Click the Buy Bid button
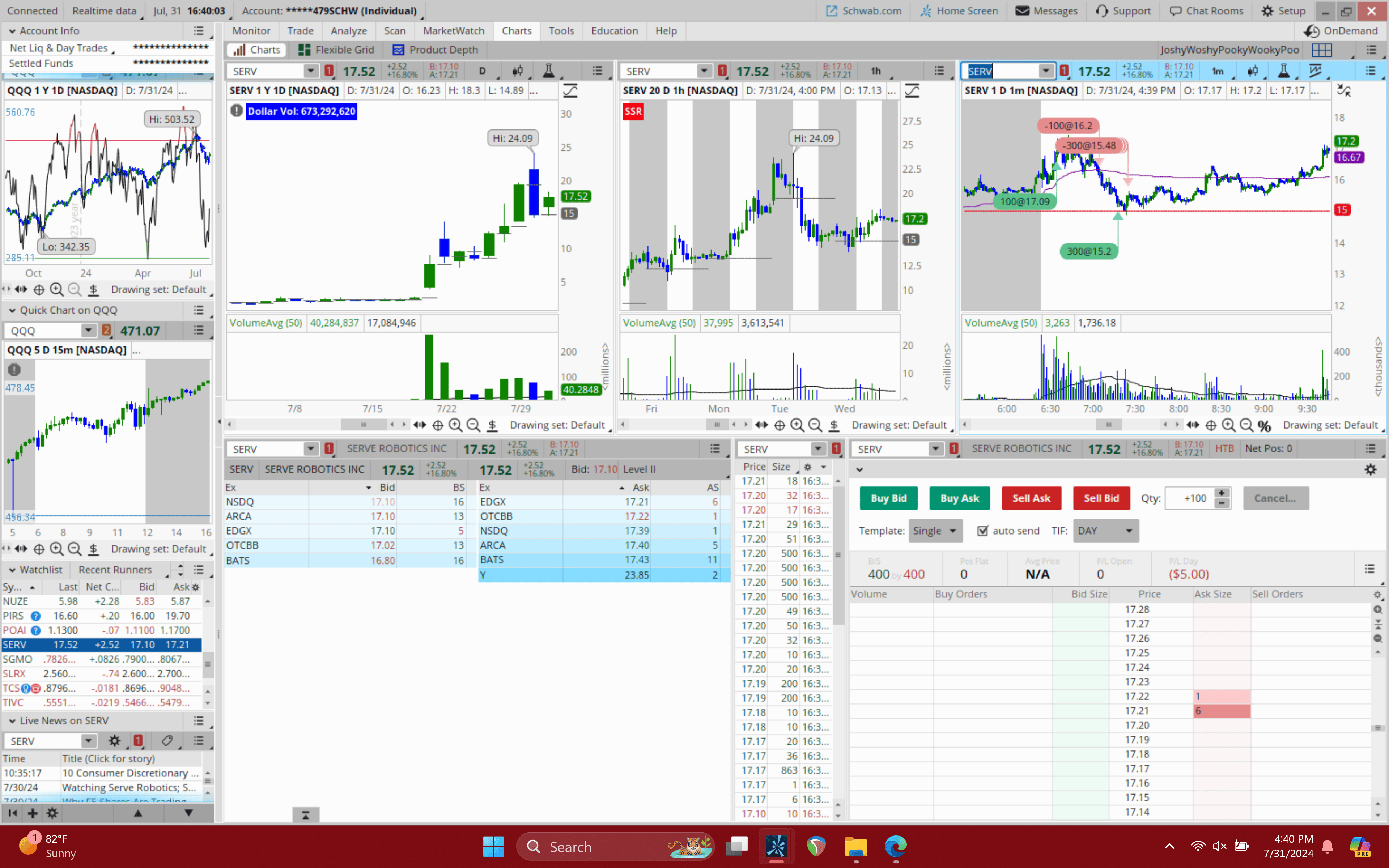This screenshot has height=868, width=1389. click(888, 498)
